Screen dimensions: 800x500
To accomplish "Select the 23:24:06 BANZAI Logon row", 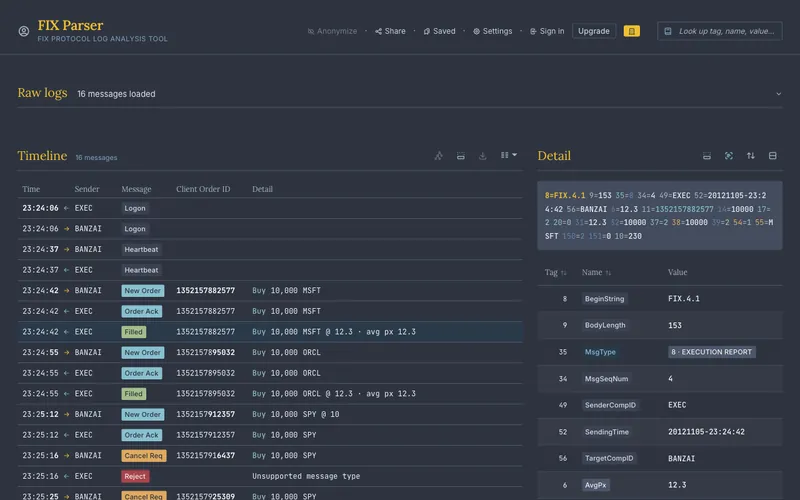I will coord(270,229).
